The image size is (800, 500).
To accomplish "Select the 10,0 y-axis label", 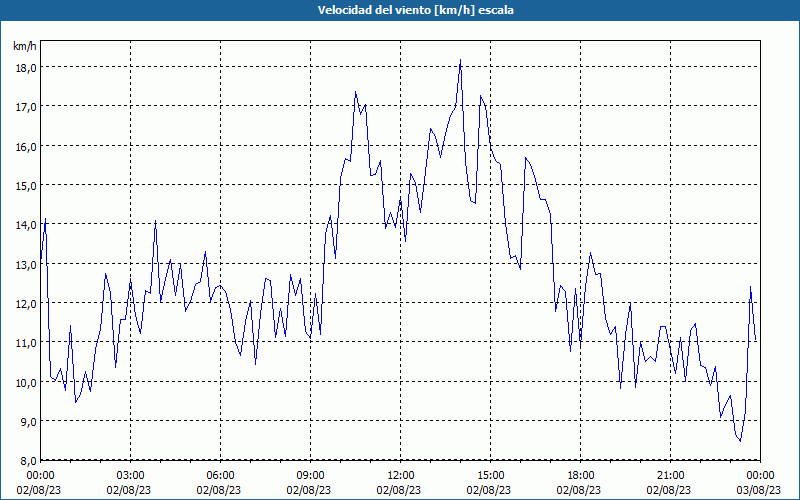I will tap(26, 383).
